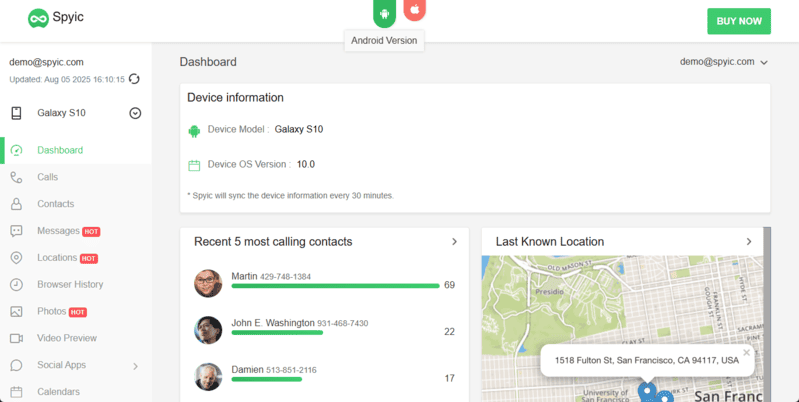Open Photos from the sidebar
The width and height of the screenshot is (799, 402).
click(51, 312)
